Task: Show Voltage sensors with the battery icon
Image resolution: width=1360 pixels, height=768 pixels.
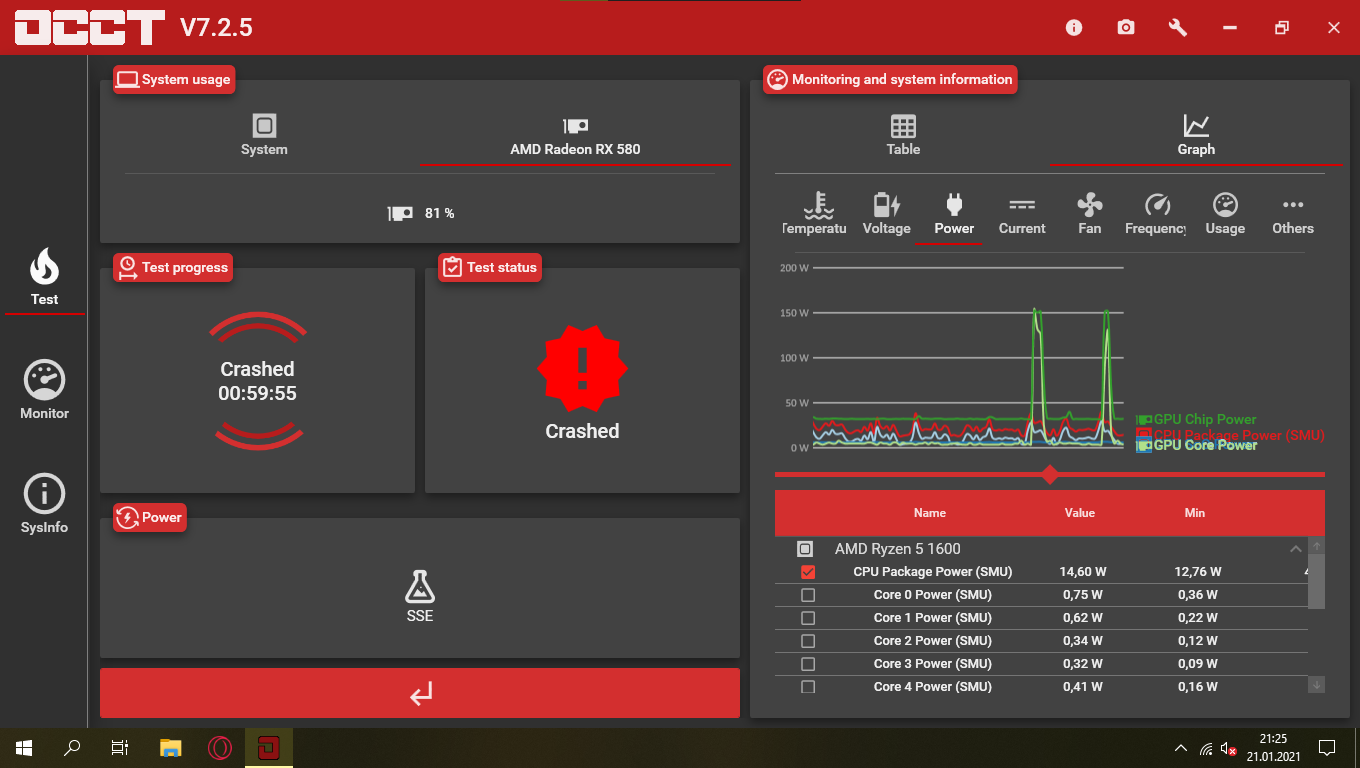Action: click(x=886, y=205)
